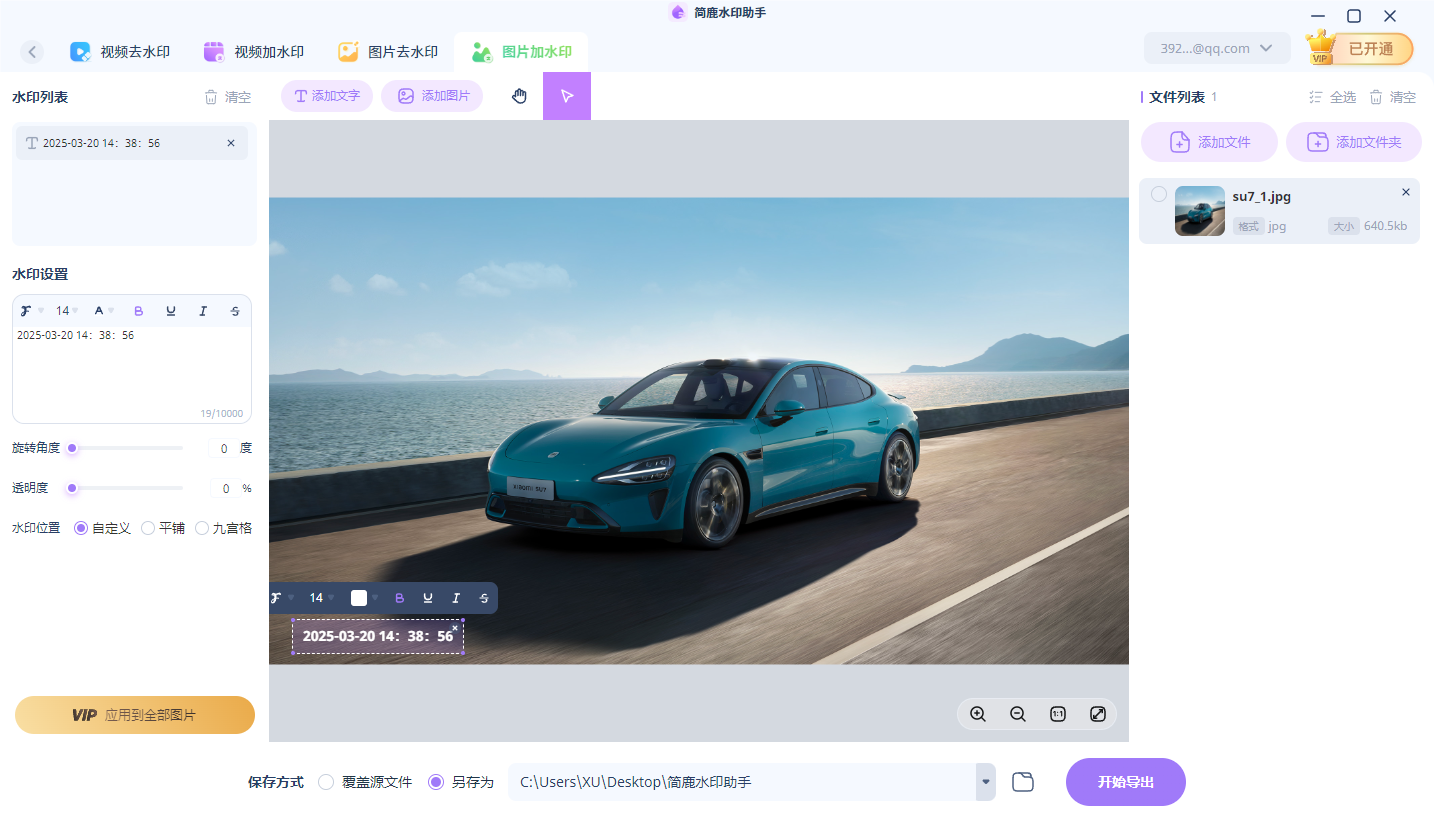Screen dimensions: 1434x822
Task: Toggle underline on the canvas floating toolbar
Action: 428,598
